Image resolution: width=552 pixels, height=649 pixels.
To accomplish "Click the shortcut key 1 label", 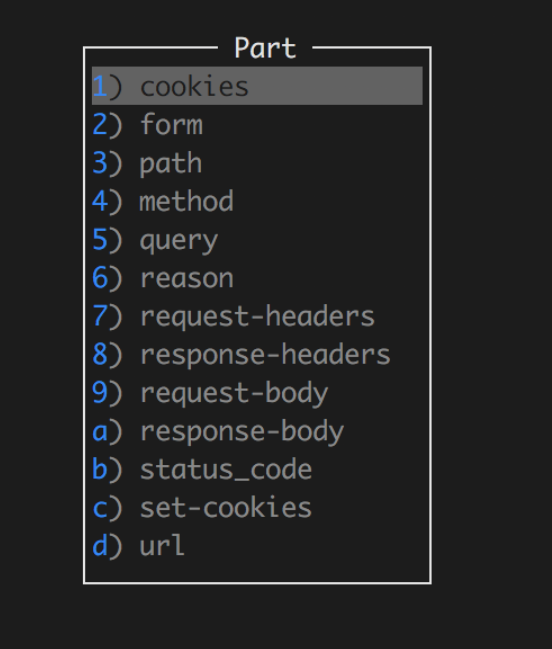I will click(100, 86).
